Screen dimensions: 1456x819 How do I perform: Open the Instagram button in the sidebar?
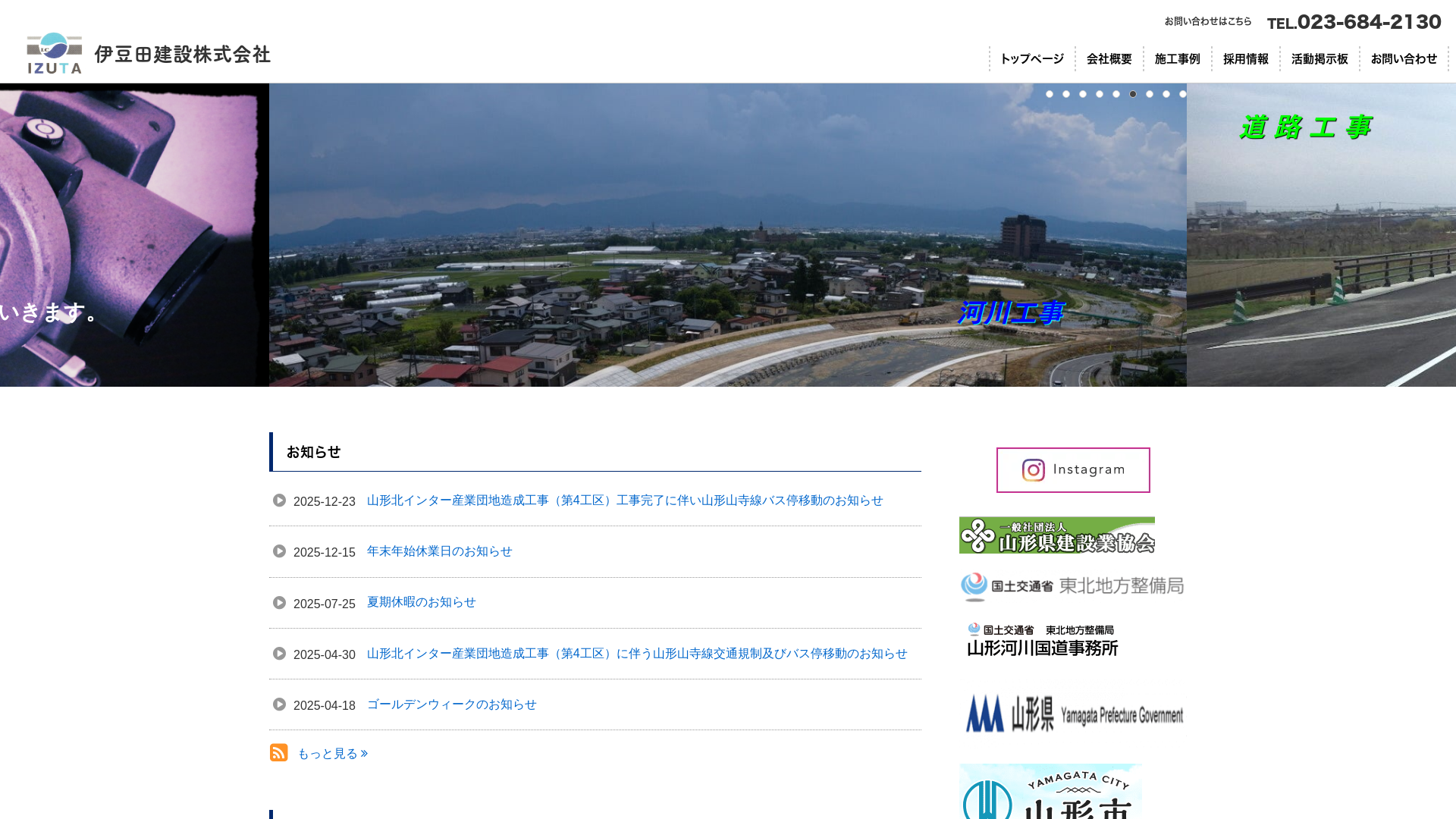click(1072, 469)
